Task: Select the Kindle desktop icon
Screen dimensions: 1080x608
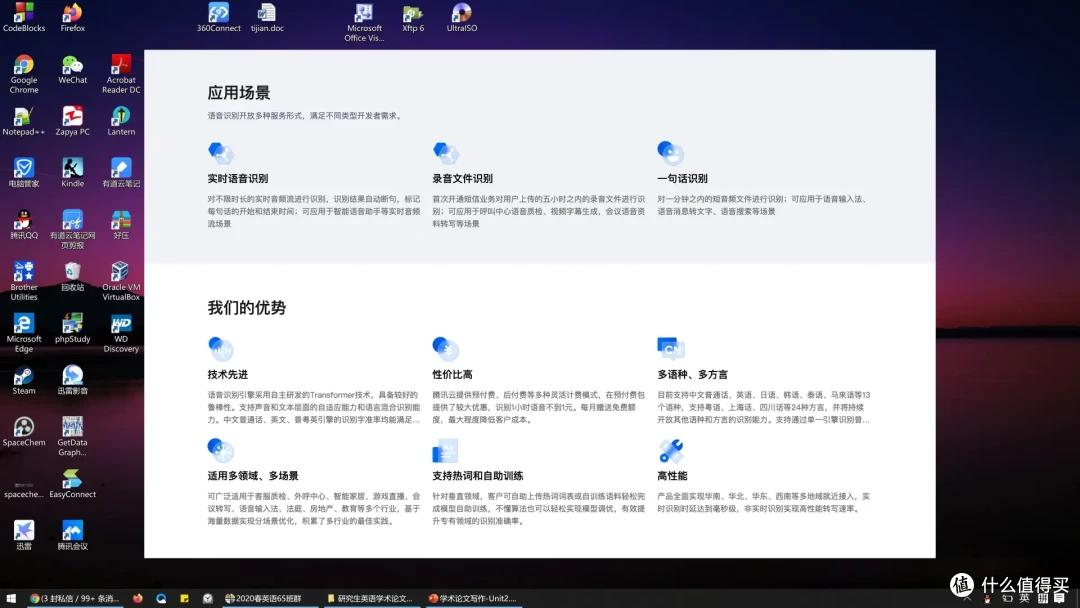Action: (72, 172)
